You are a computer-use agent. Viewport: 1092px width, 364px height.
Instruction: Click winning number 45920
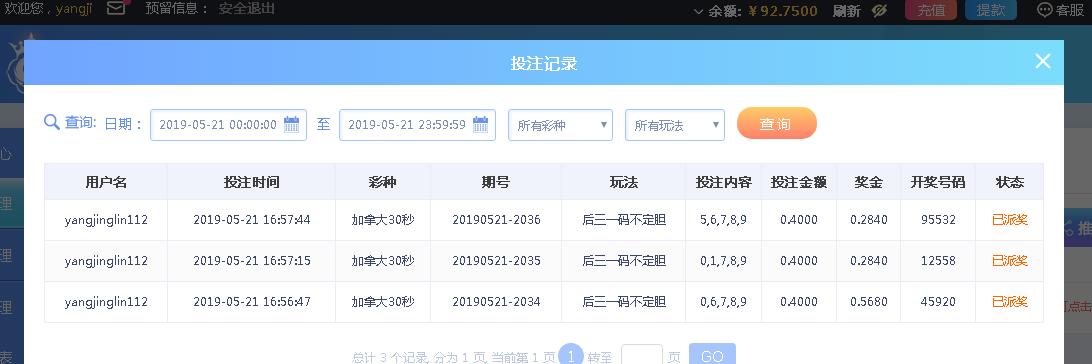pyautogui.click(x=938, y=302)
